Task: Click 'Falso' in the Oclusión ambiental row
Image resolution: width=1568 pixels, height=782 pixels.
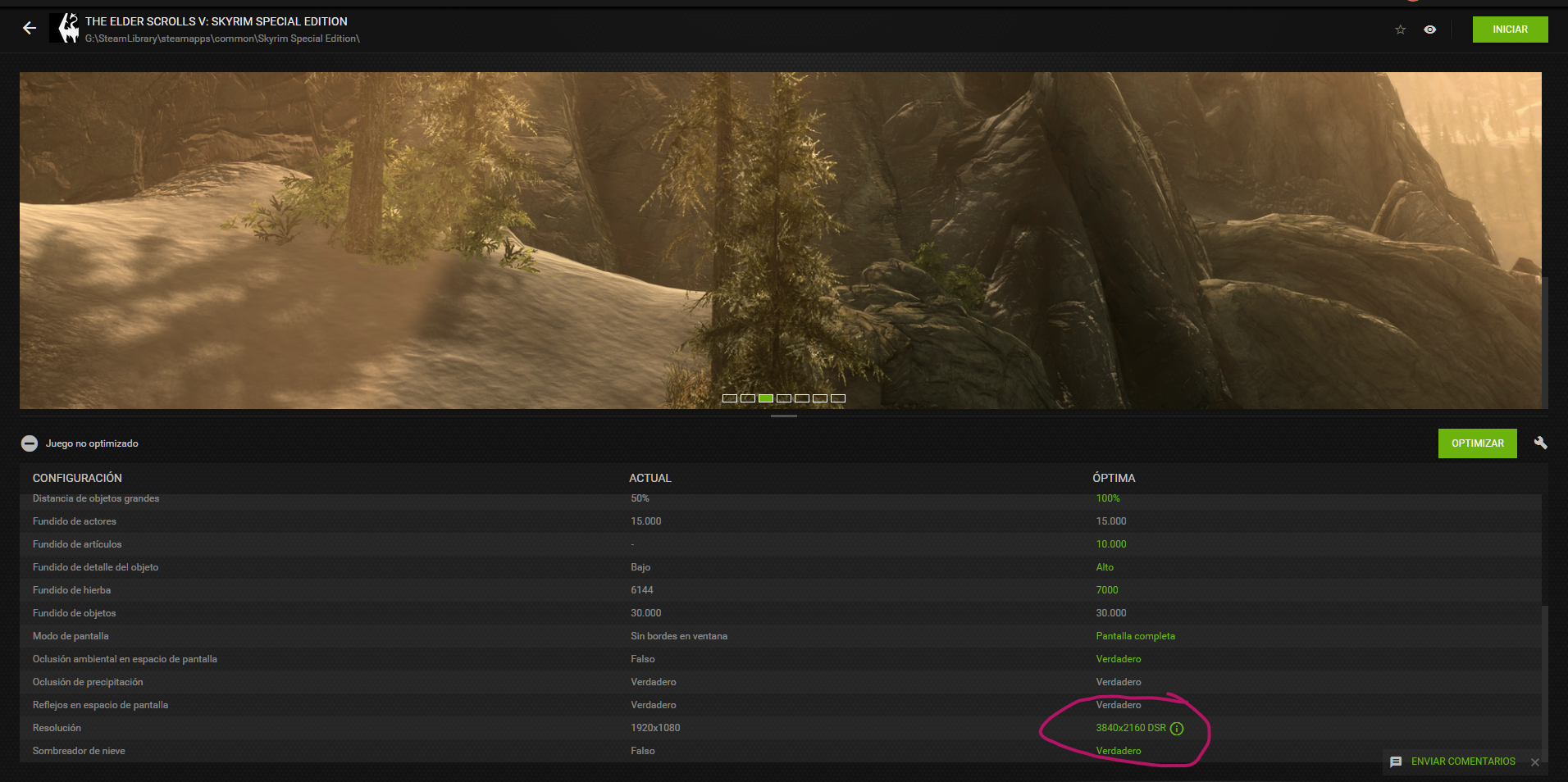Action: pyautogui.click(x=643, y=659)
